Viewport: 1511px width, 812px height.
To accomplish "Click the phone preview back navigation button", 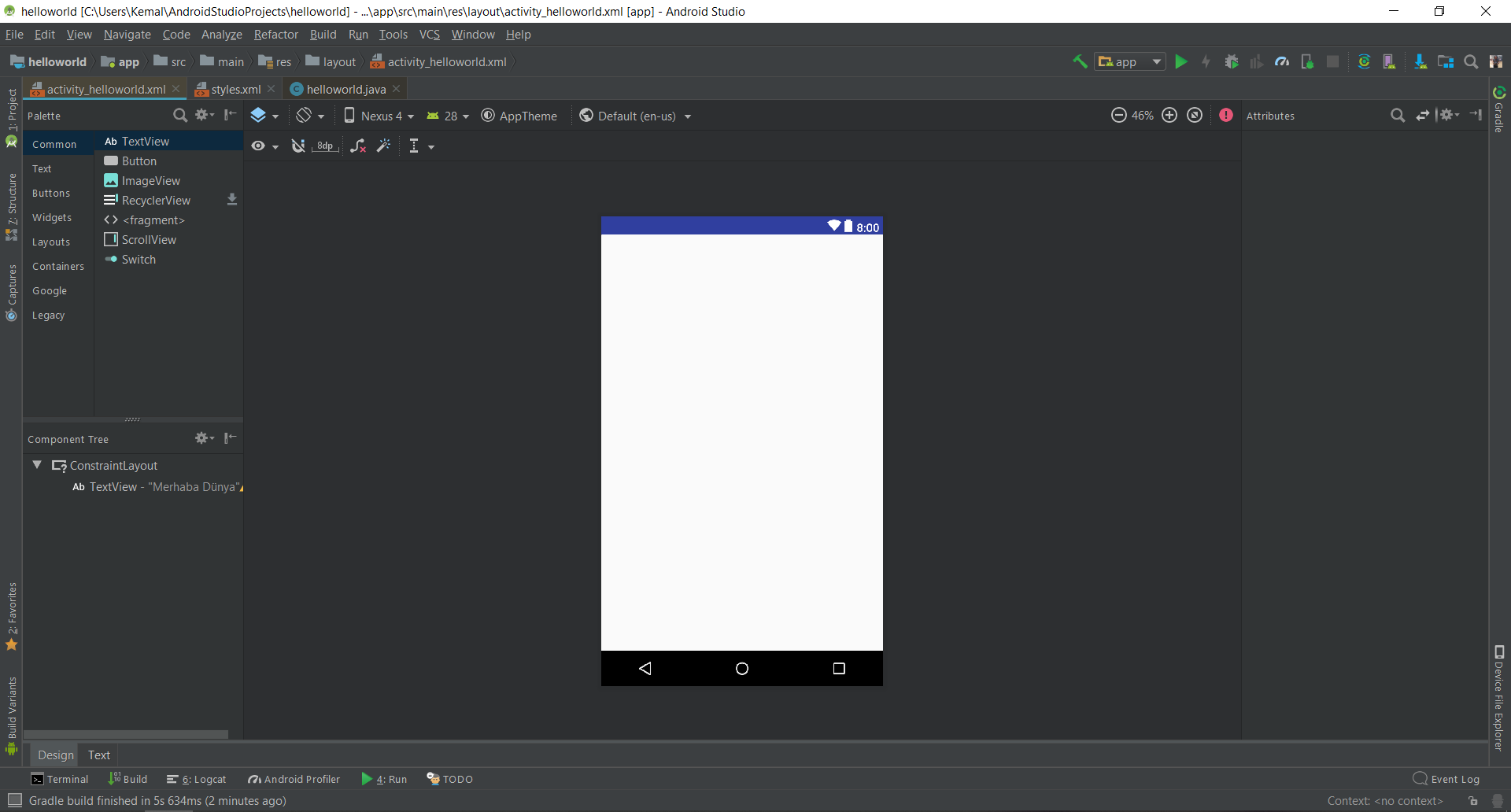I will (x=645, y=668).
